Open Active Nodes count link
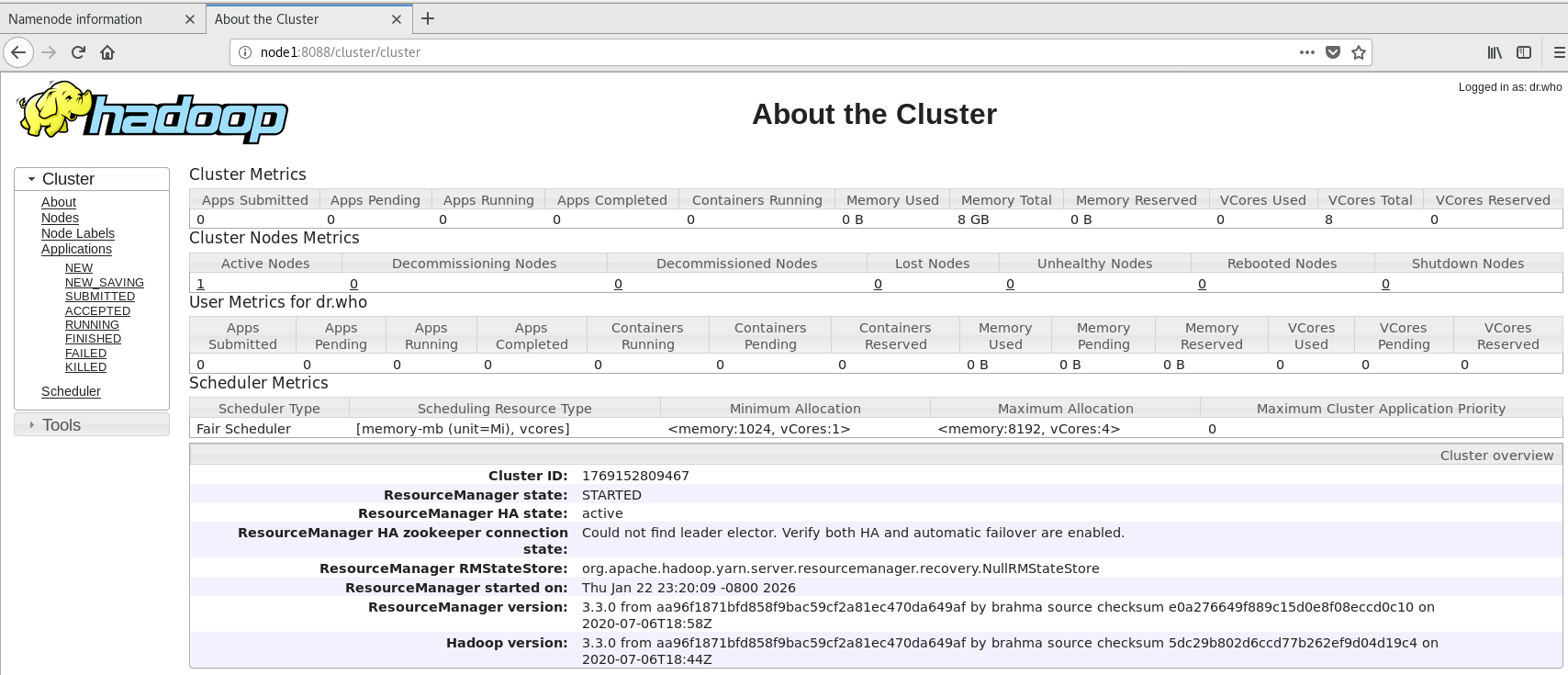Image resolution: width=1568 pixels, height=675 pixels. [x=200, y=284]
